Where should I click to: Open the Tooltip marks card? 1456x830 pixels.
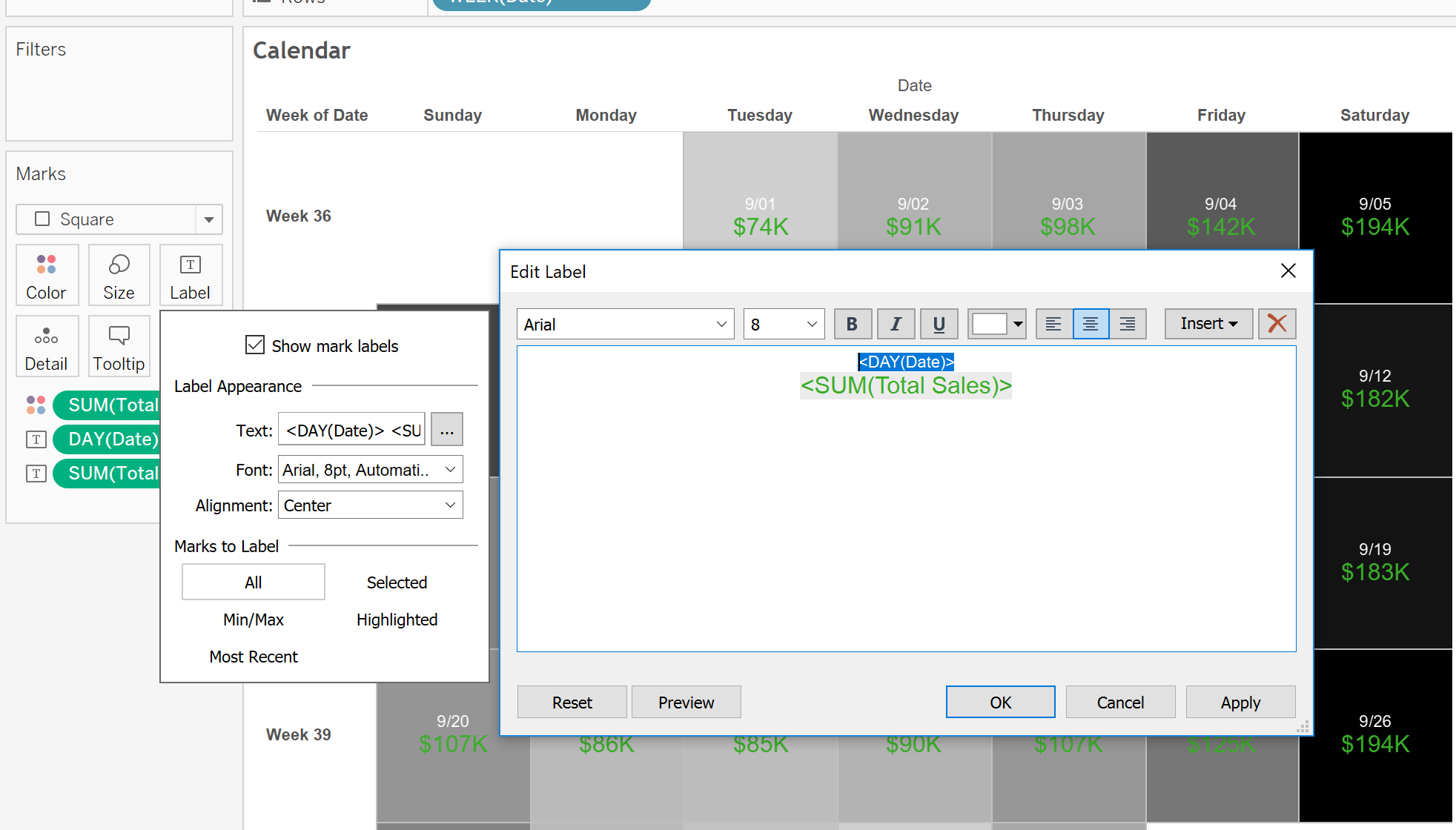pos(119,347)
